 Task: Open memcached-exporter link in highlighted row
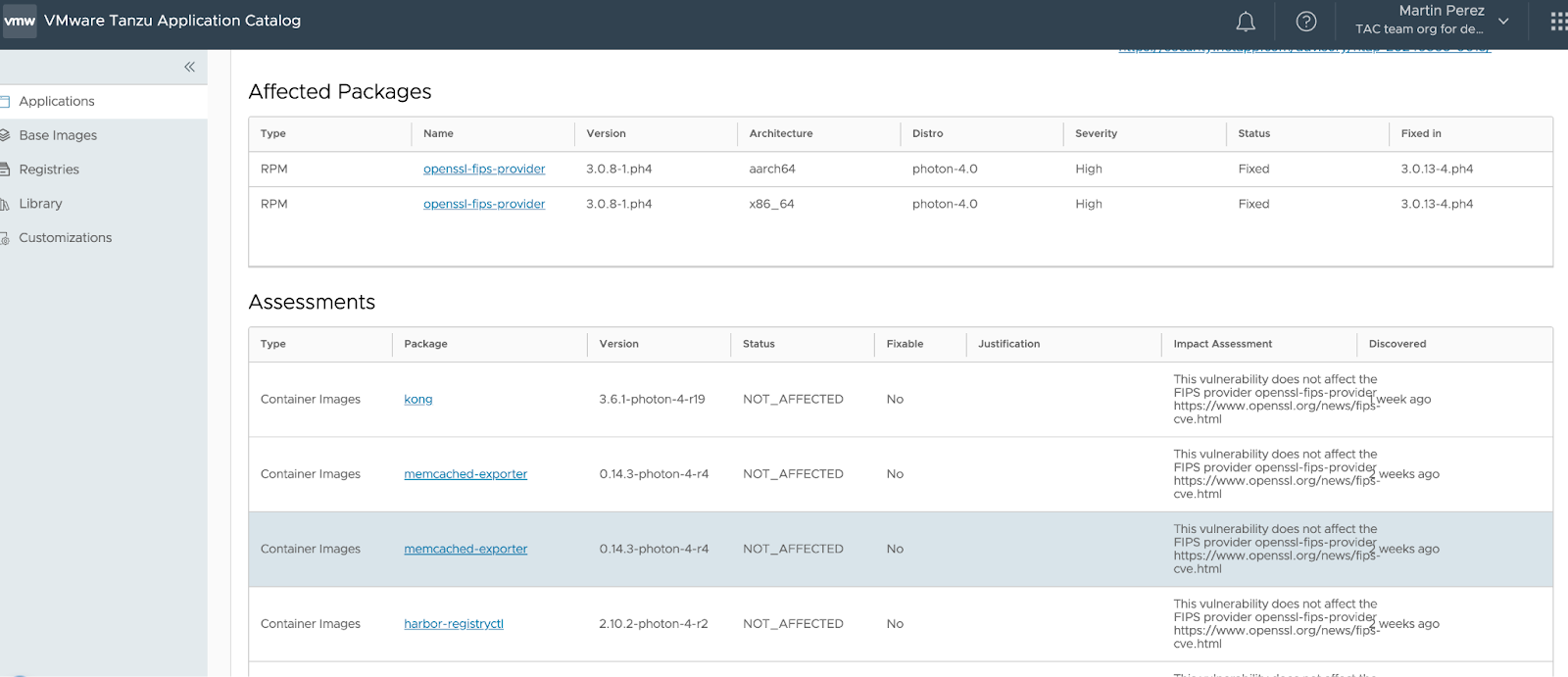click(465, 549)
